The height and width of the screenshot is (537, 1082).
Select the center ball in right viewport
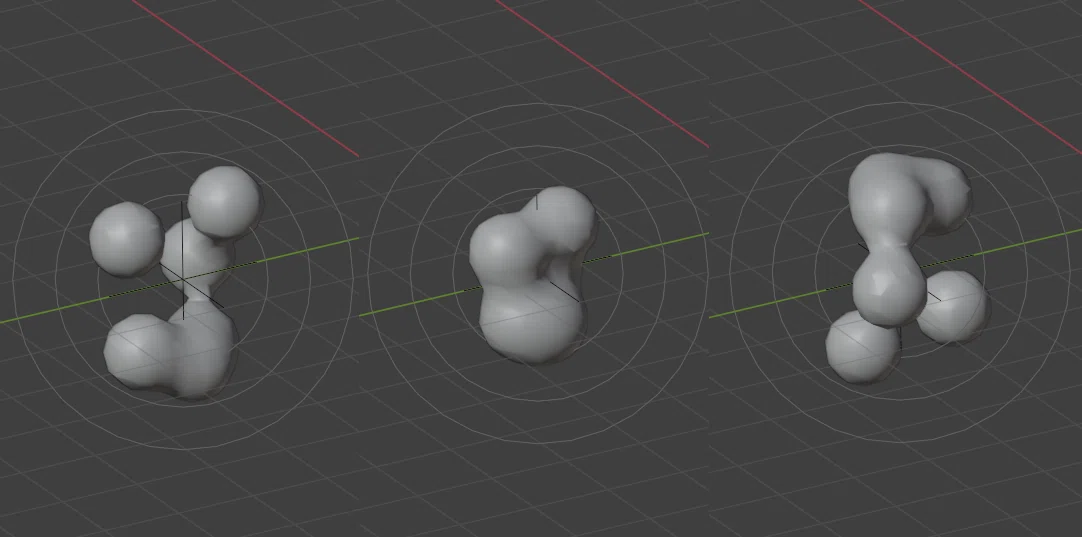[889, 284]
